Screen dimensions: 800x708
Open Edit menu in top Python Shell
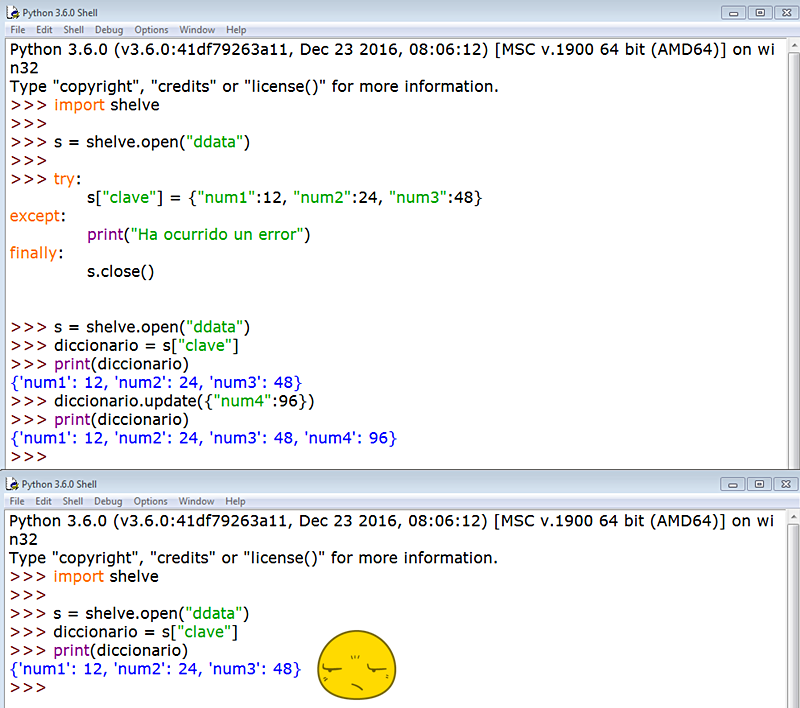[44, 30]
